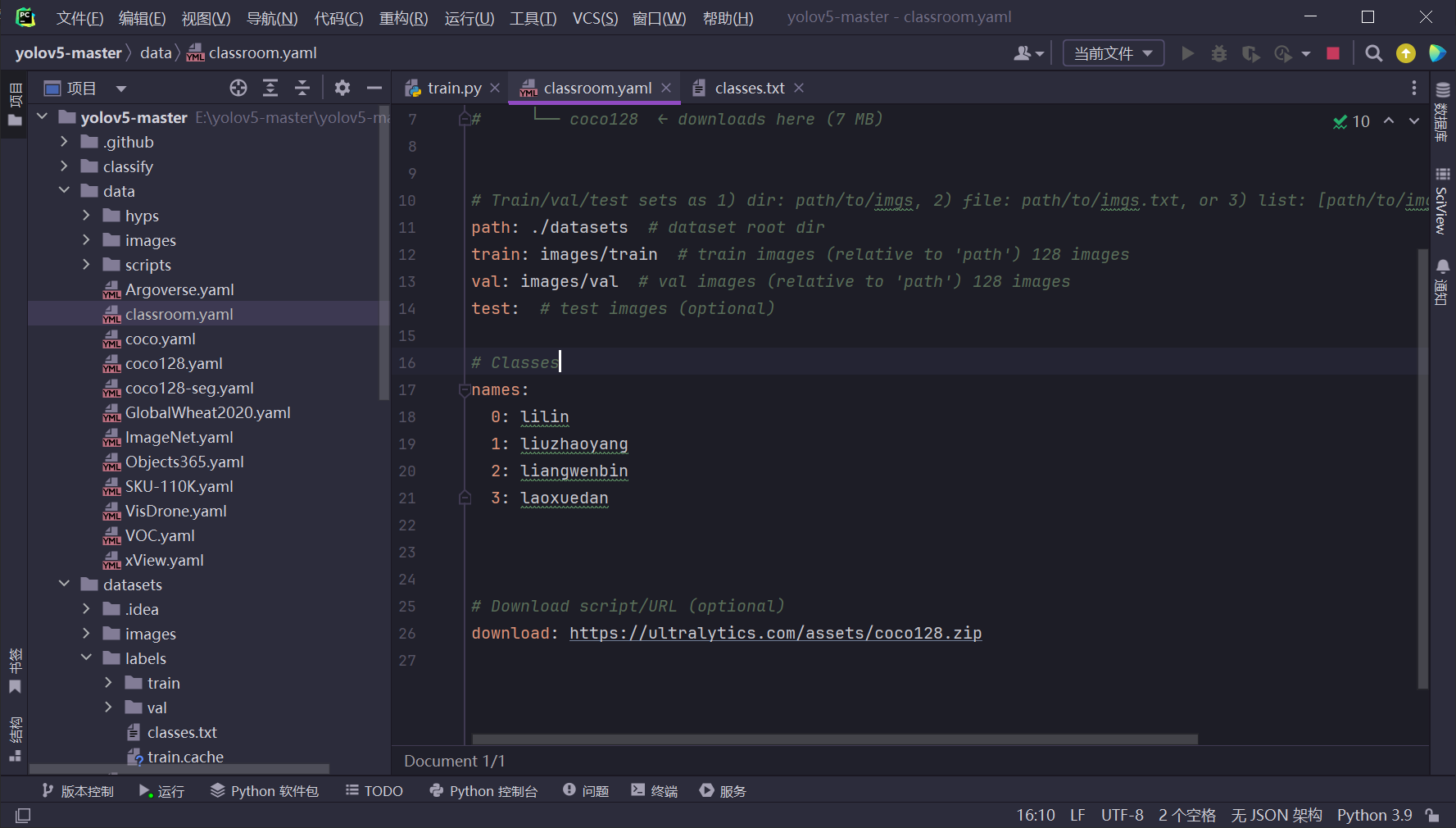Click the coco128.zip download URL
The image size is (1456, 828).
(775, 633)
